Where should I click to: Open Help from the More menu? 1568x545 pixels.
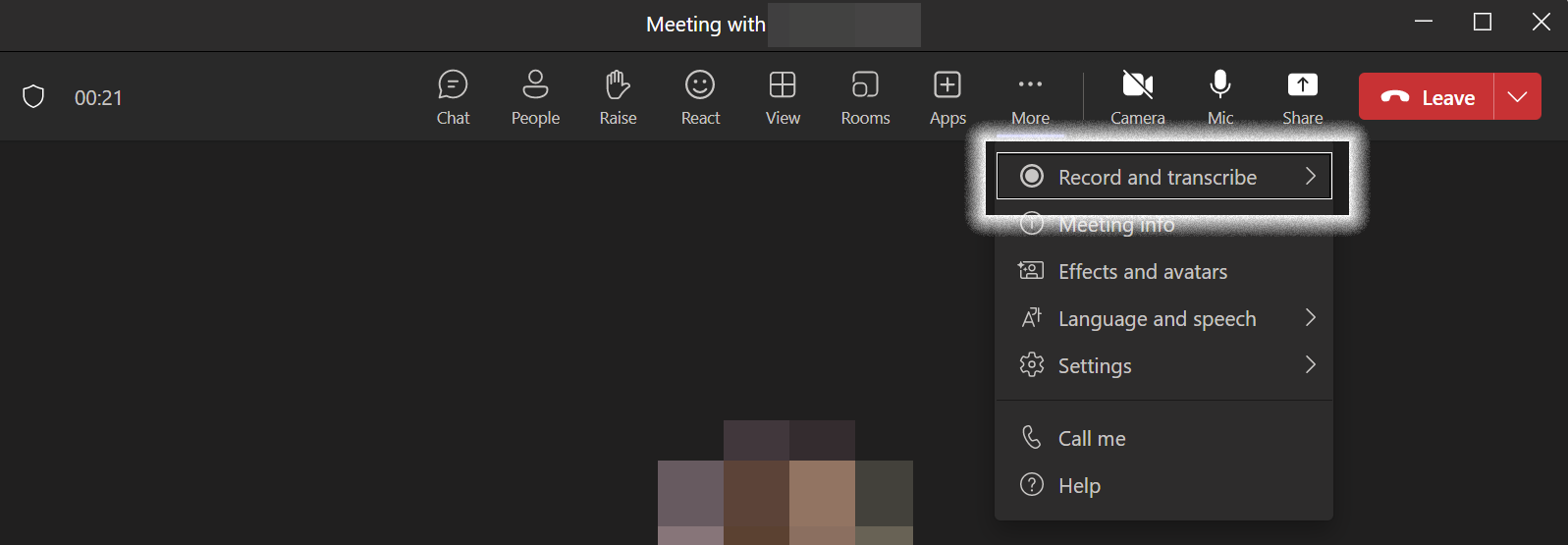1079,486
